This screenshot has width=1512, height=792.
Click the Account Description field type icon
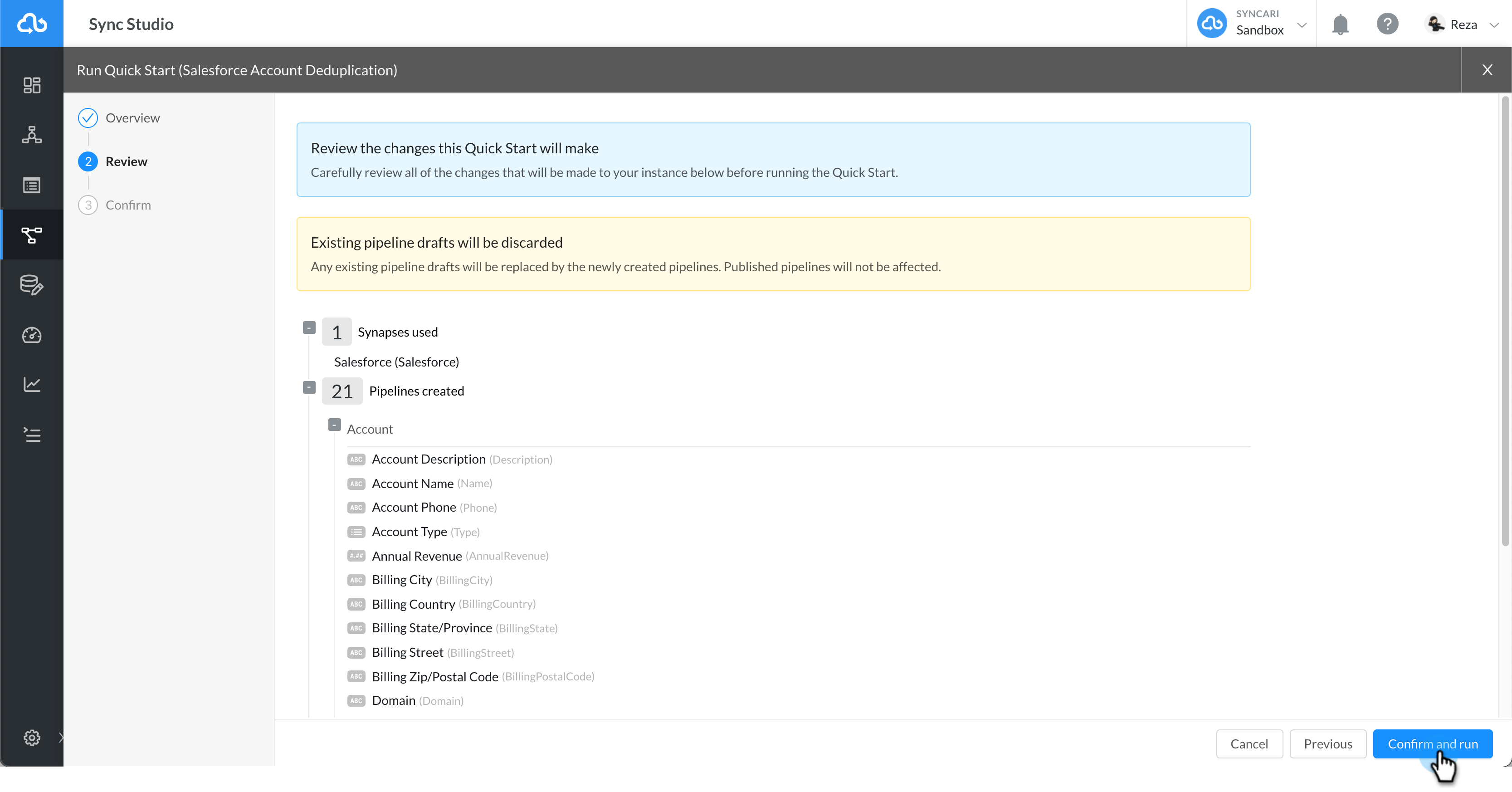[356, 459]
